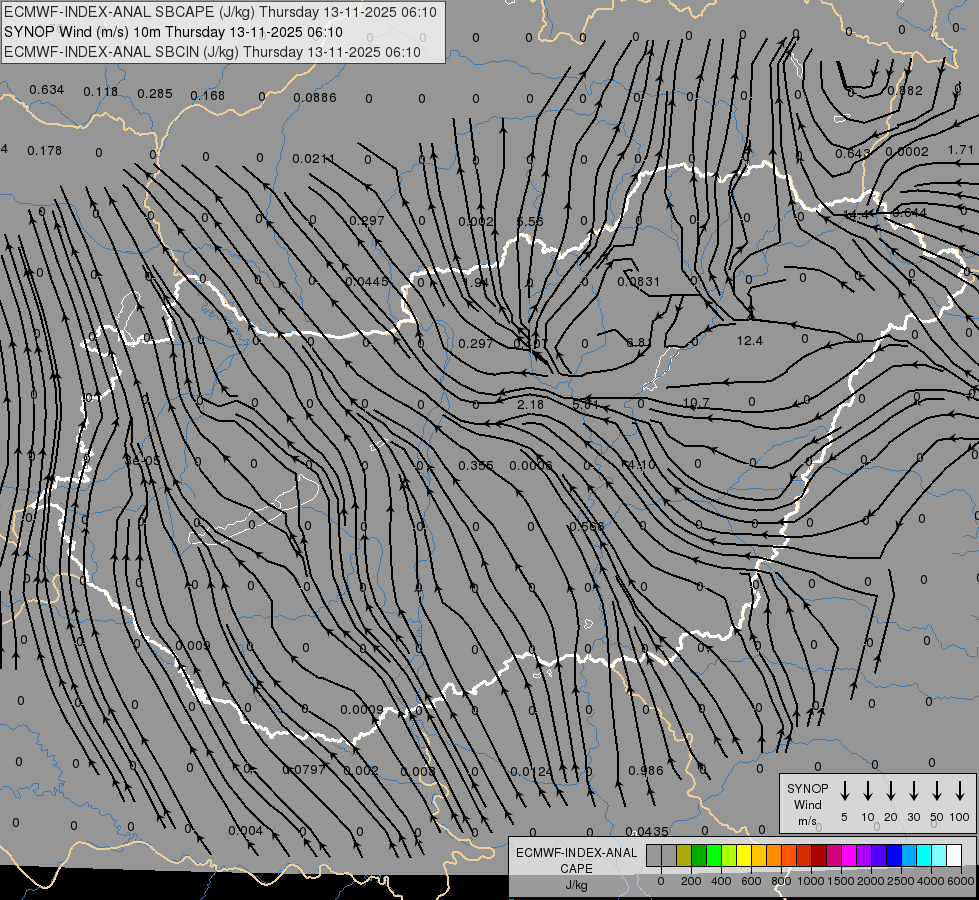Click the 5 m/s wind arrow in legend
Screen dimensions: 979x900
(x=844, y=790)
